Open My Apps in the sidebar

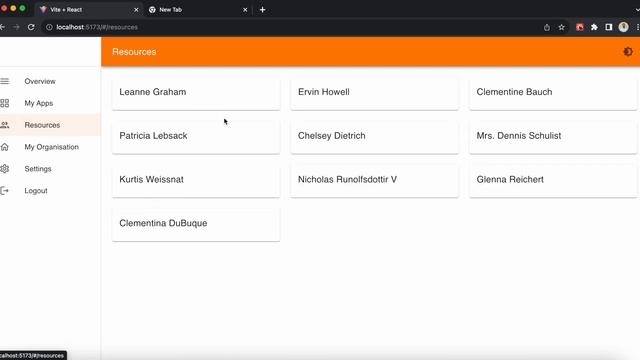click(49, 103)
